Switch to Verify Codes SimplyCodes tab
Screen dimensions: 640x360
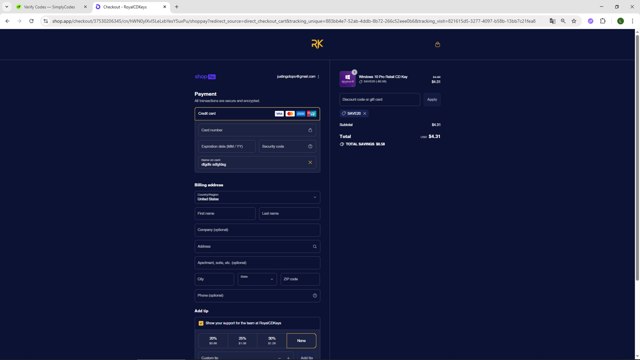click(x=50, y=7)
